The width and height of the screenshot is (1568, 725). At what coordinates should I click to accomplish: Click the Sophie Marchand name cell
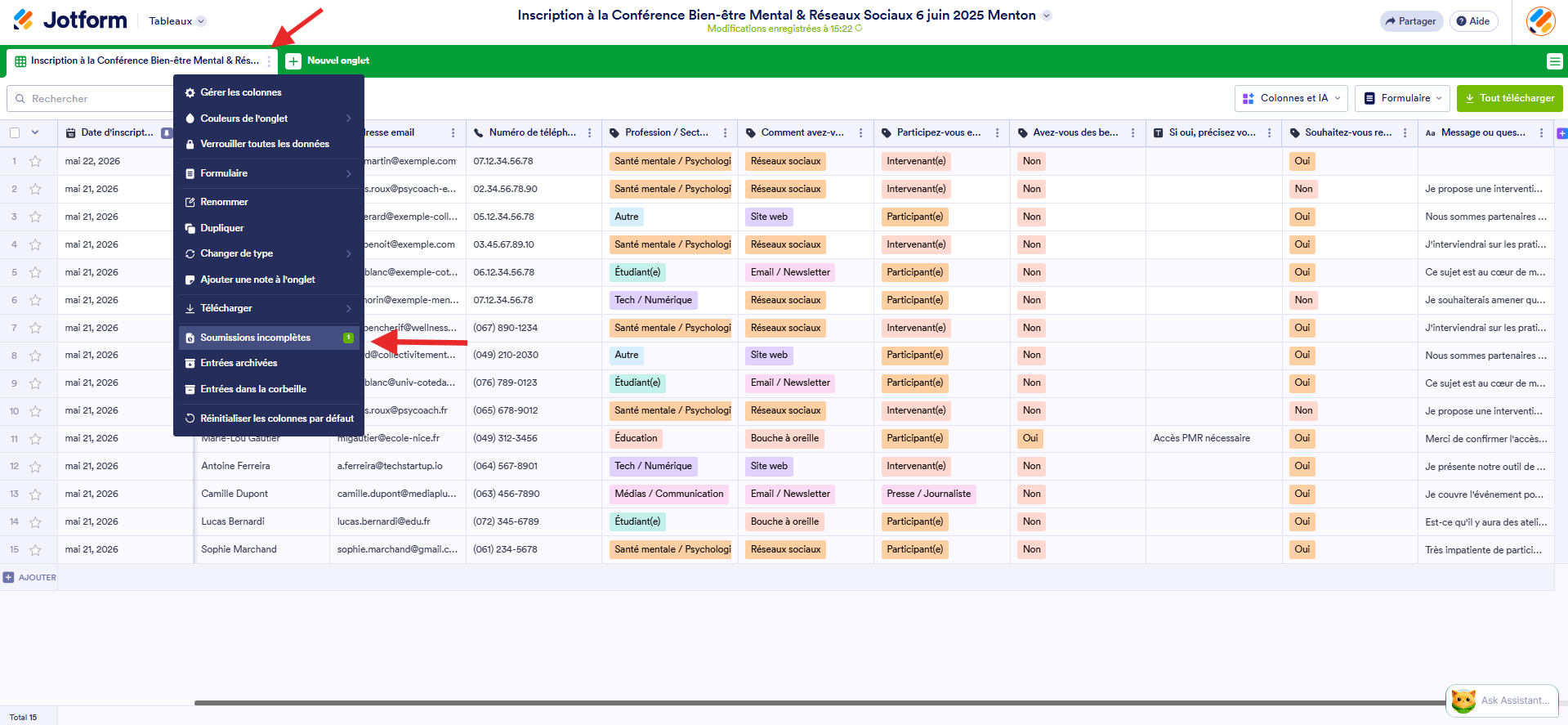[261, 550]
